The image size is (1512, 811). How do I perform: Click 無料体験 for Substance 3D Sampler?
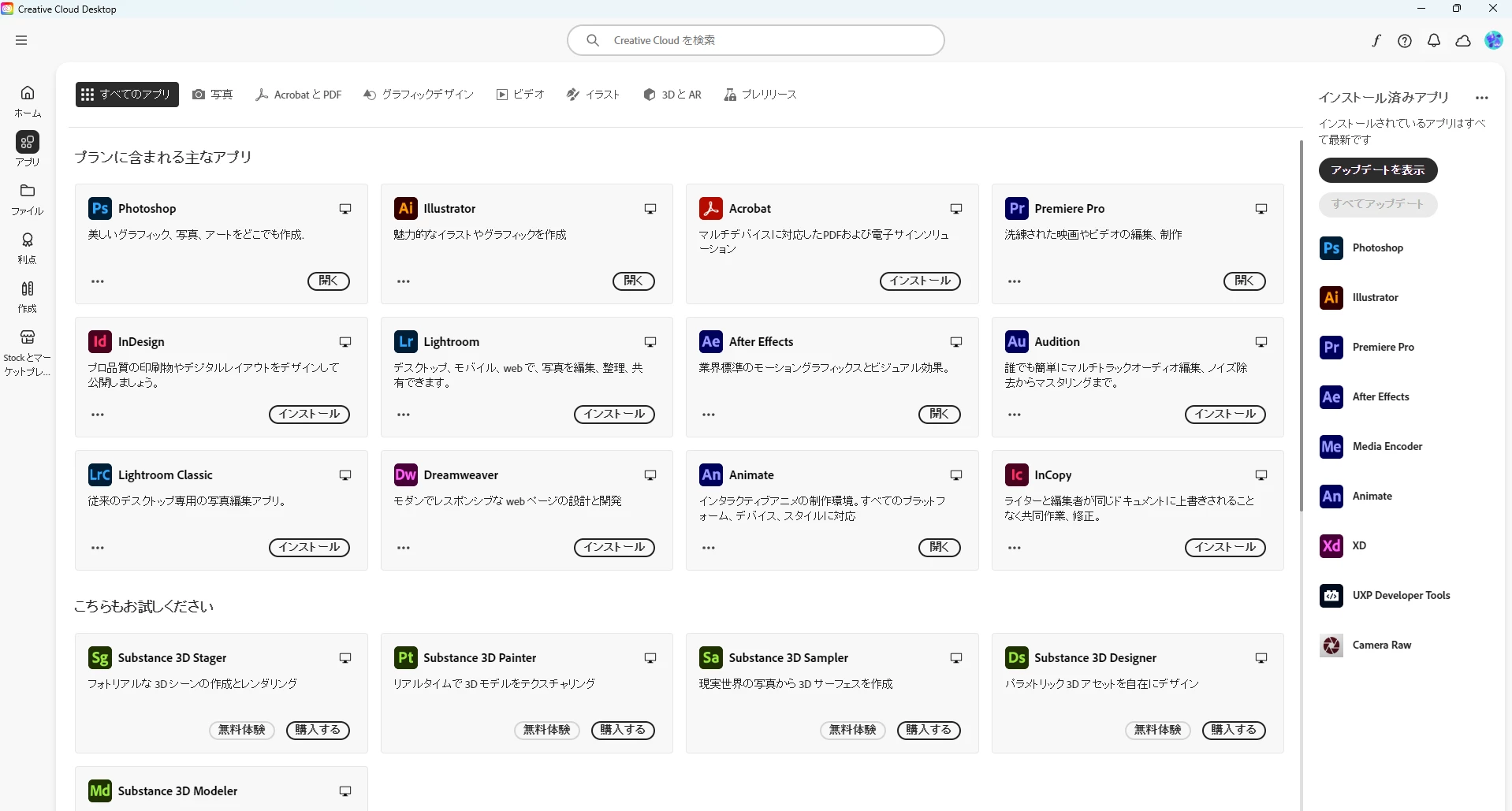pyautogui.click(x=853, y=731)
